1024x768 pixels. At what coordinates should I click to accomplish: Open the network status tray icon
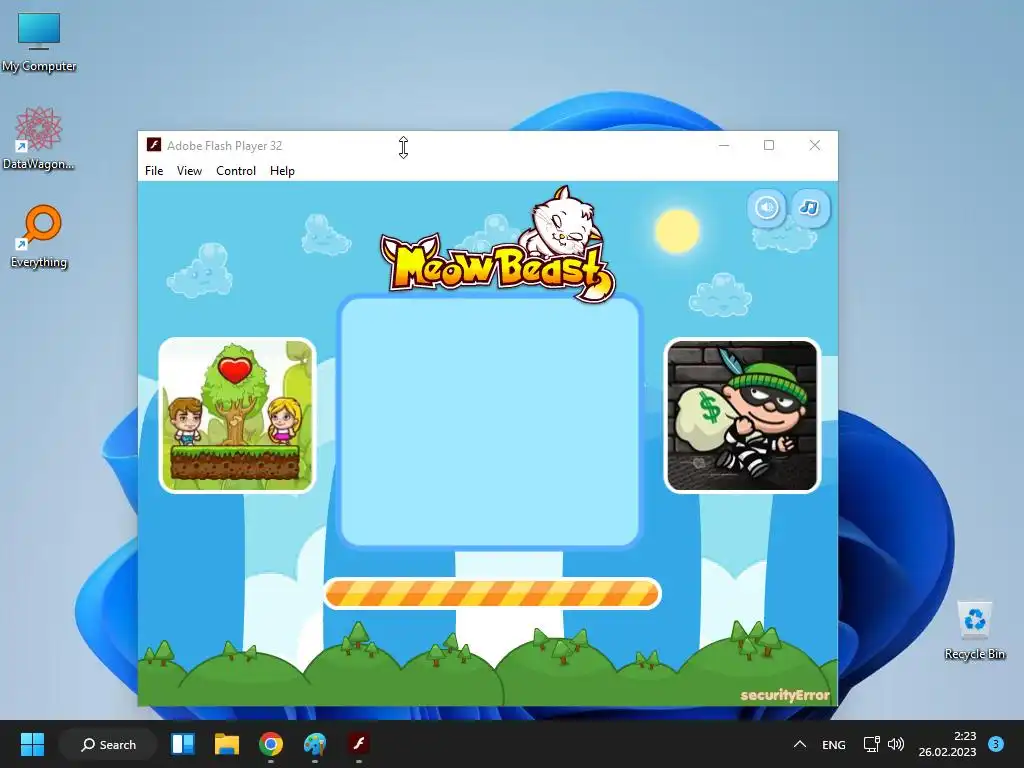(x=872, y=744)
